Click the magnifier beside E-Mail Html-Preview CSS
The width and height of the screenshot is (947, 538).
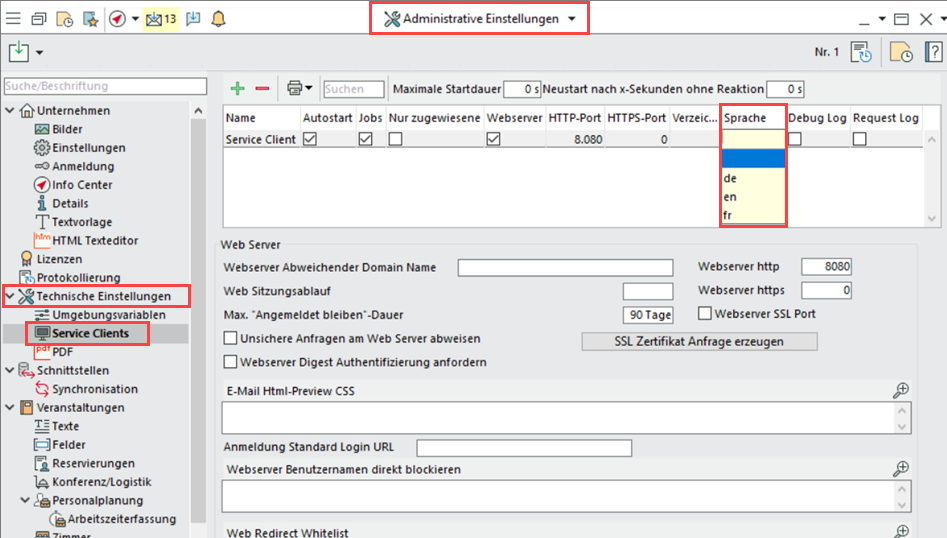coord(901,390)
